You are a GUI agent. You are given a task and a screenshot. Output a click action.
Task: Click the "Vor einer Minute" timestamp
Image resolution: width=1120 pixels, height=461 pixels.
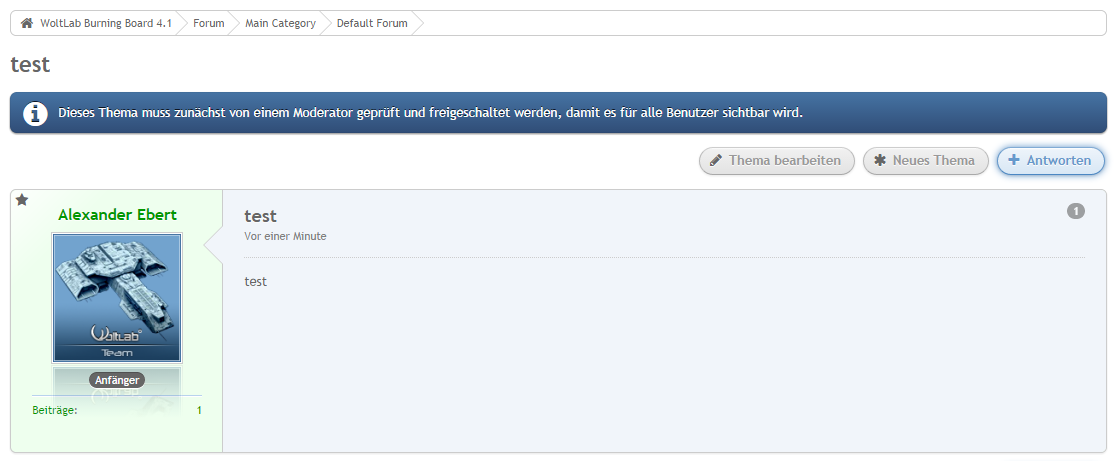point(285,236)
